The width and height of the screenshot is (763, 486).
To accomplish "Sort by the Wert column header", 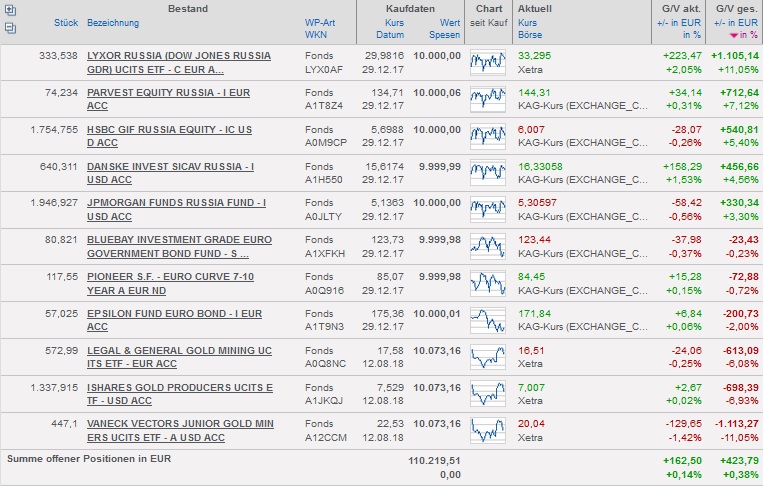I will point(450,23).
